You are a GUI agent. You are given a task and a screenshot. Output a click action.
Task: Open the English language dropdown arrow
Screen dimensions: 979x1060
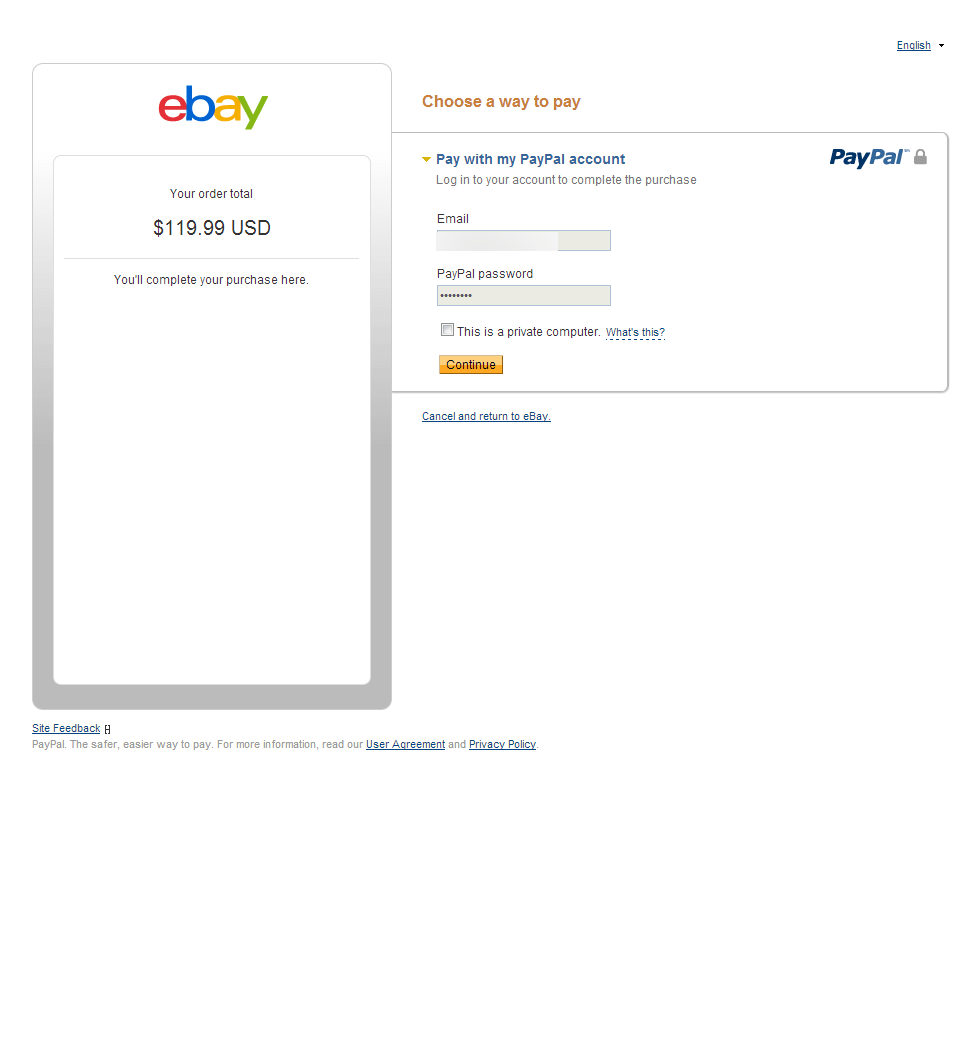click(941, 45)
